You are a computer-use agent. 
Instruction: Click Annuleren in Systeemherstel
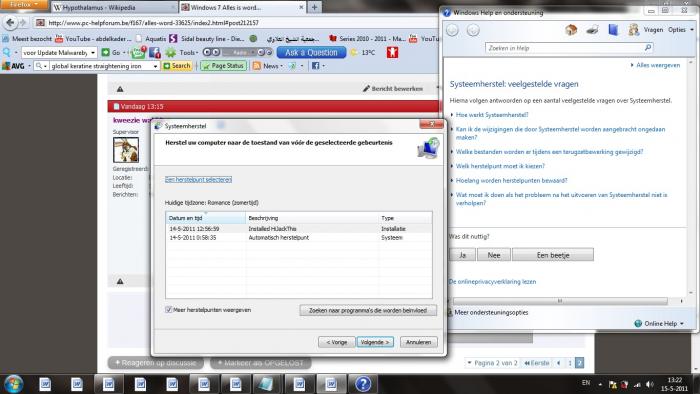point(418,342)
